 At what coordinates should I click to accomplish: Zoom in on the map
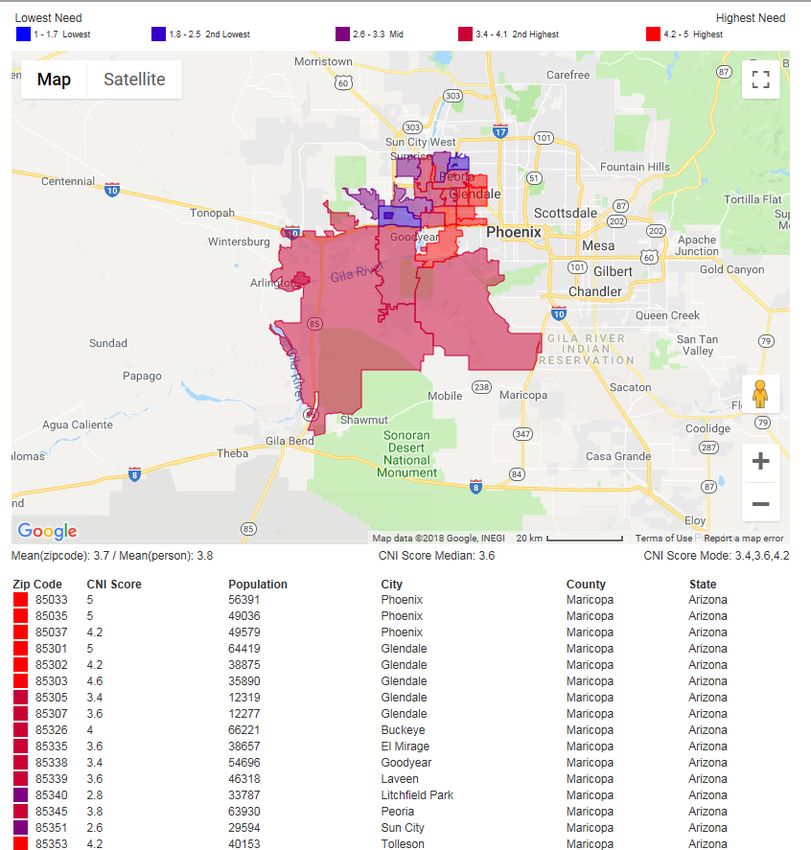(761, 461)
